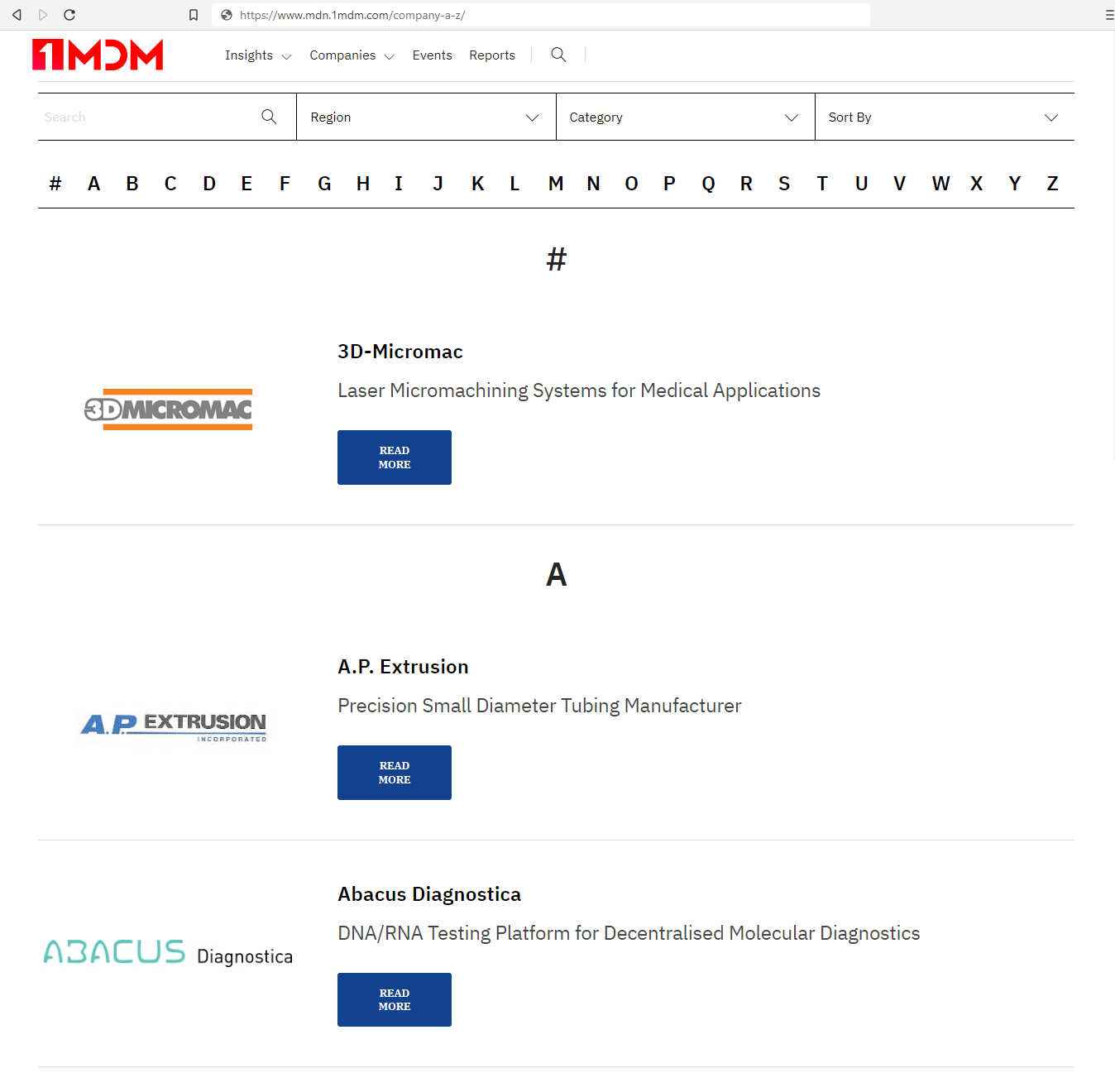Image resolution: width=1115 pixels, height=1092 pixels.
Task: Click the page vertical scrollbar
Action: 1113,246
